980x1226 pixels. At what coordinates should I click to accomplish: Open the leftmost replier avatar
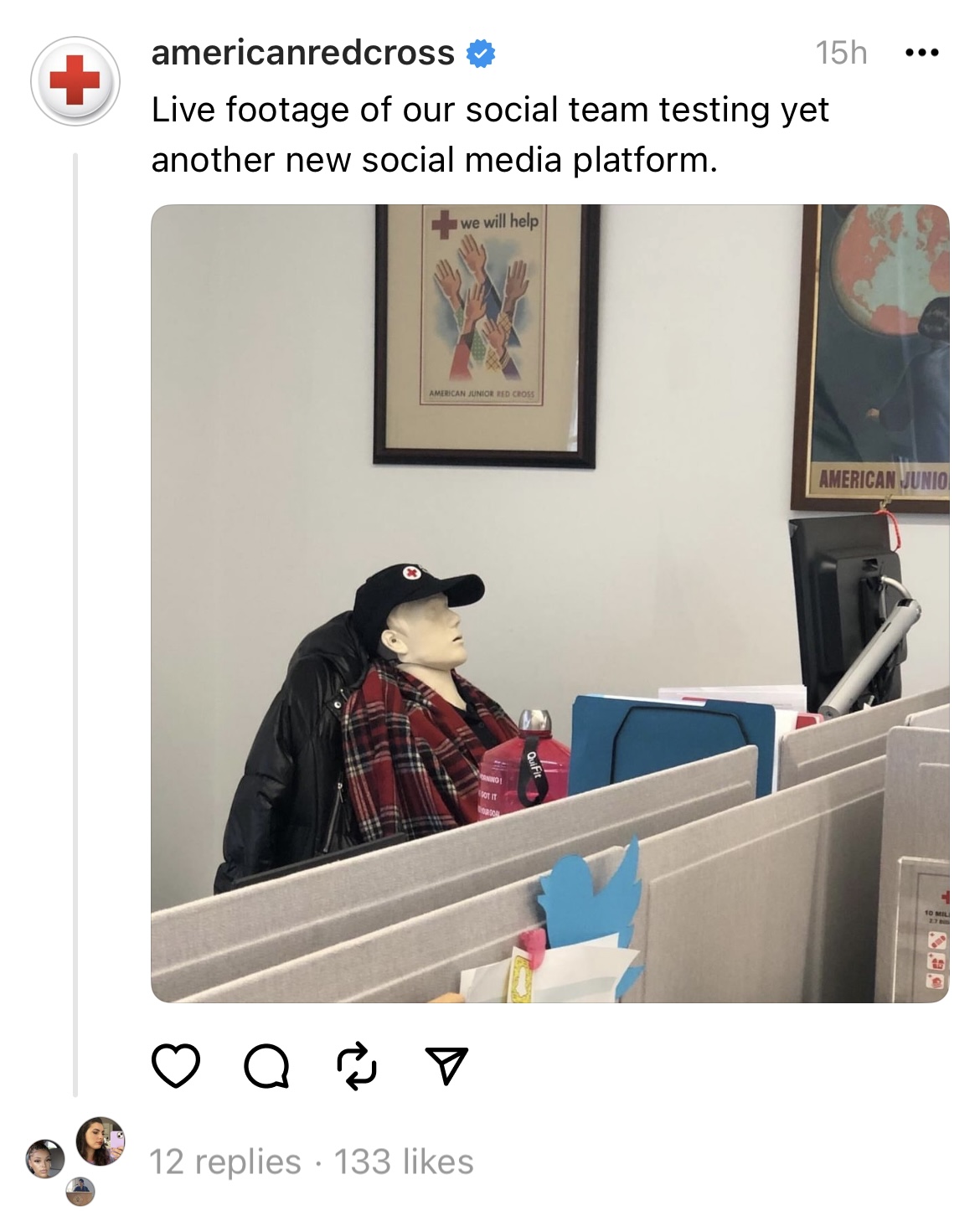pos(45,1159)
